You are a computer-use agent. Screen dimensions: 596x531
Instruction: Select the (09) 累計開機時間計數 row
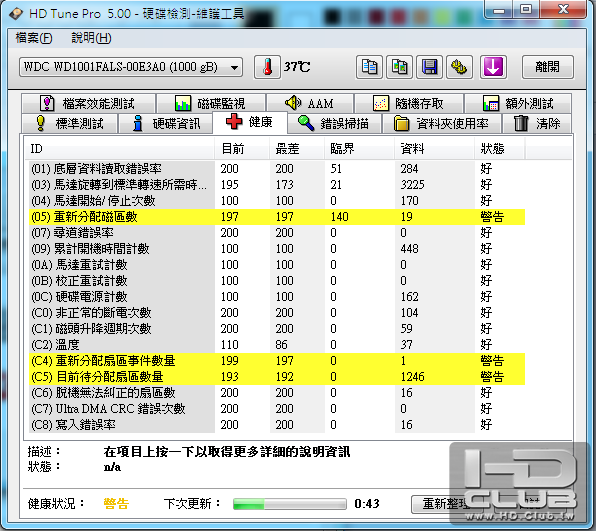pos(277,249)
